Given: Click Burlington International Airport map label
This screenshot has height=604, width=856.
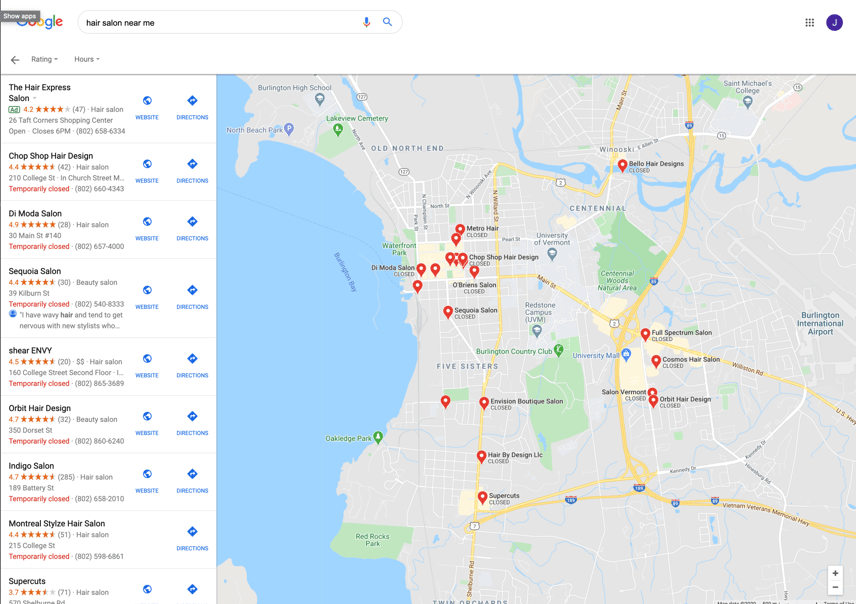Looking at the screenshot, I should pyautogui.click(x=820, y=323).
